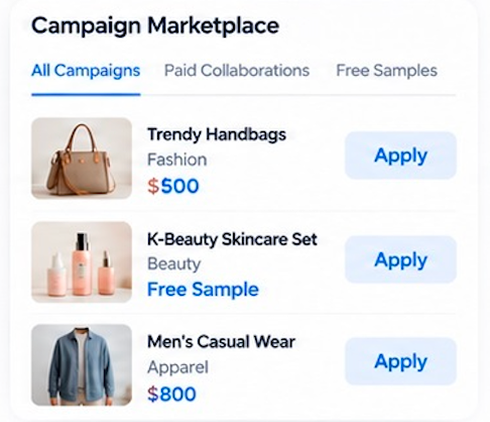Click the Campaign Marketplace heading
This screenshot has height=422, width=490.
pos(155,26)
